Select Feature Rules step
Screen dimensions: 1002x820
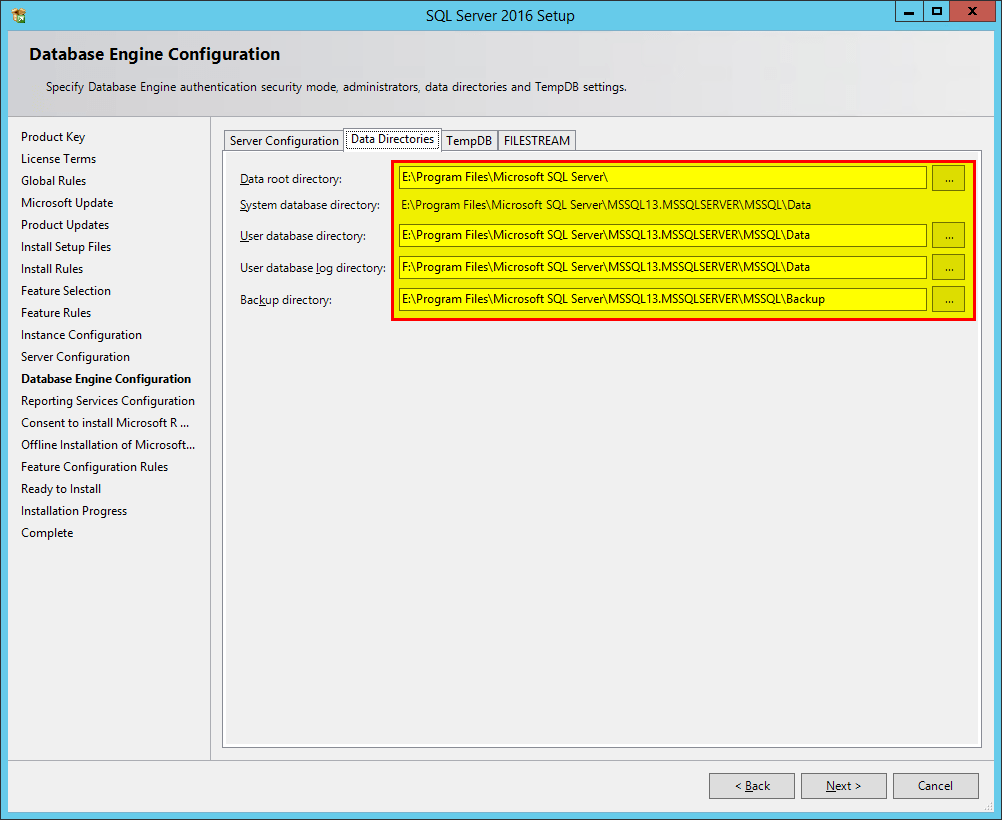click(x=56, y=313)
